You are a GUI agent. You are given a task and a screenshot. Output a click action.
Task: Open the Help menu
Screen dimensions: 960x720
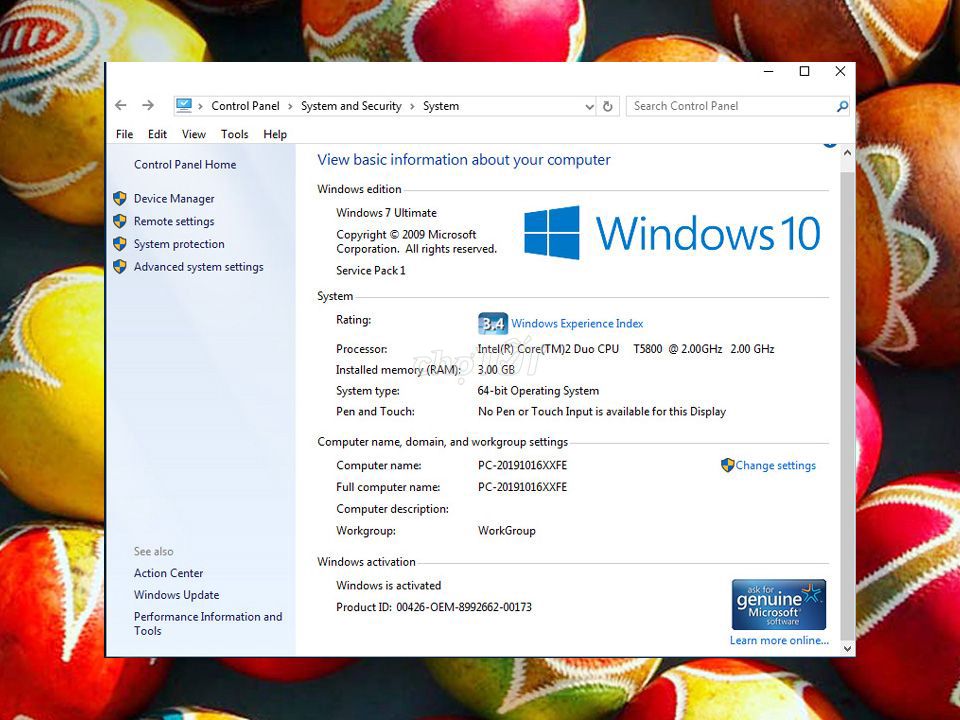(275, 134)
